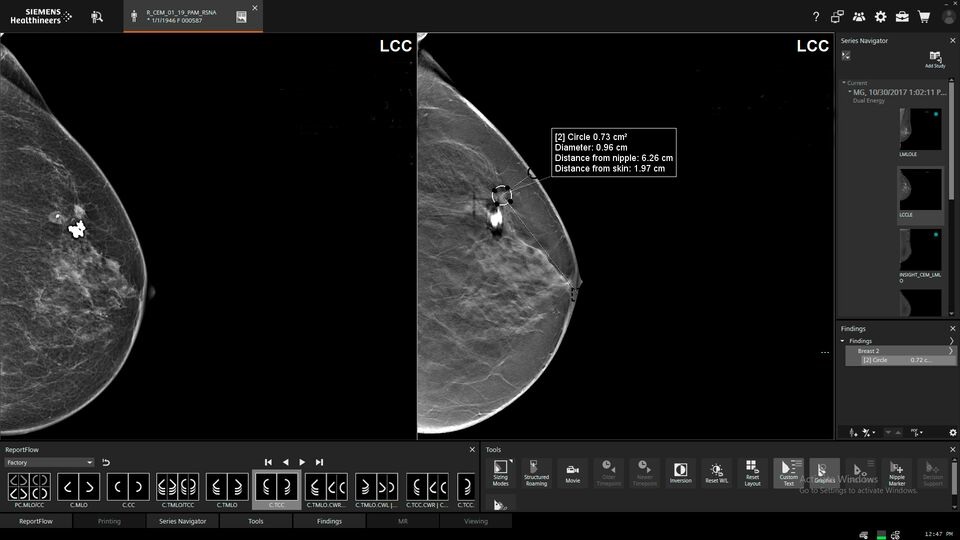Start Structured Roaming tool
The image size is (960, 540).
[x=537, y=472]
